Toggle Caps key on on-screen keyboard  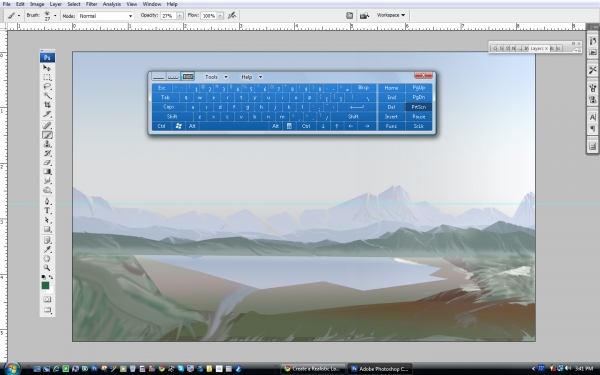pyautogui.click(x=168, y=107)
